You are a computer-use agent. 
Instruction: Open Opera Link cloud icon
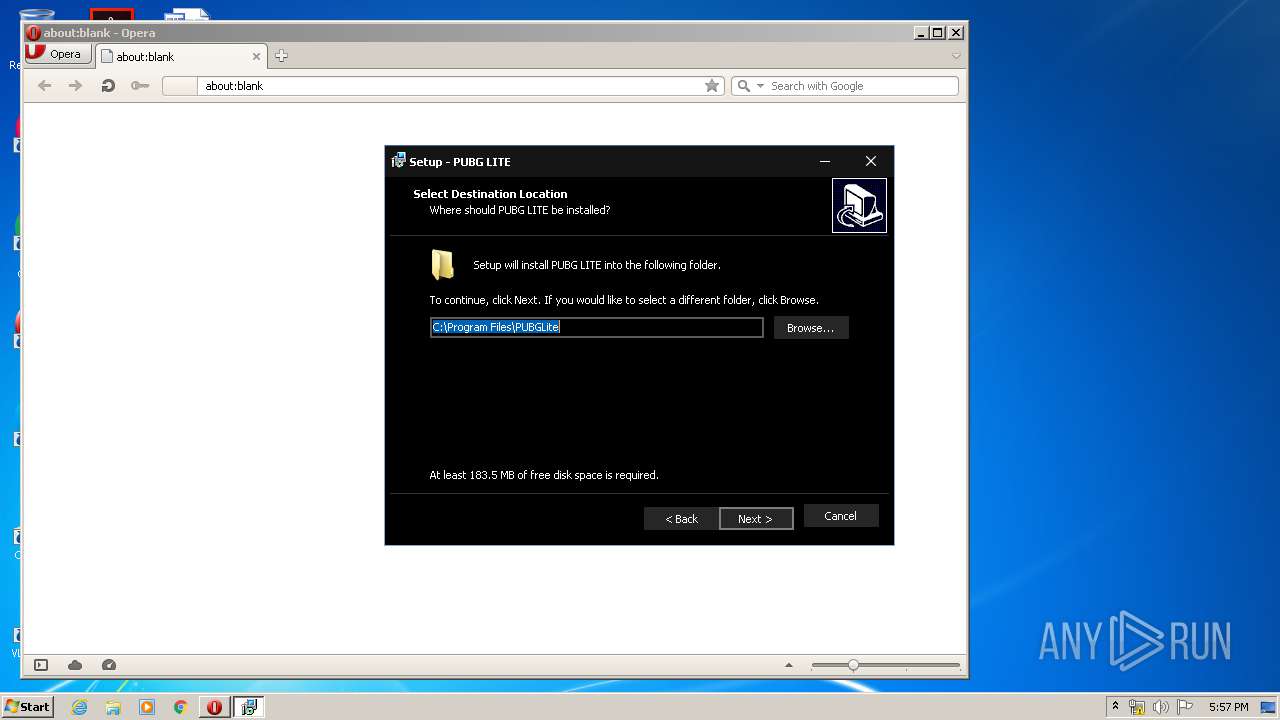(x=75, y=665)
